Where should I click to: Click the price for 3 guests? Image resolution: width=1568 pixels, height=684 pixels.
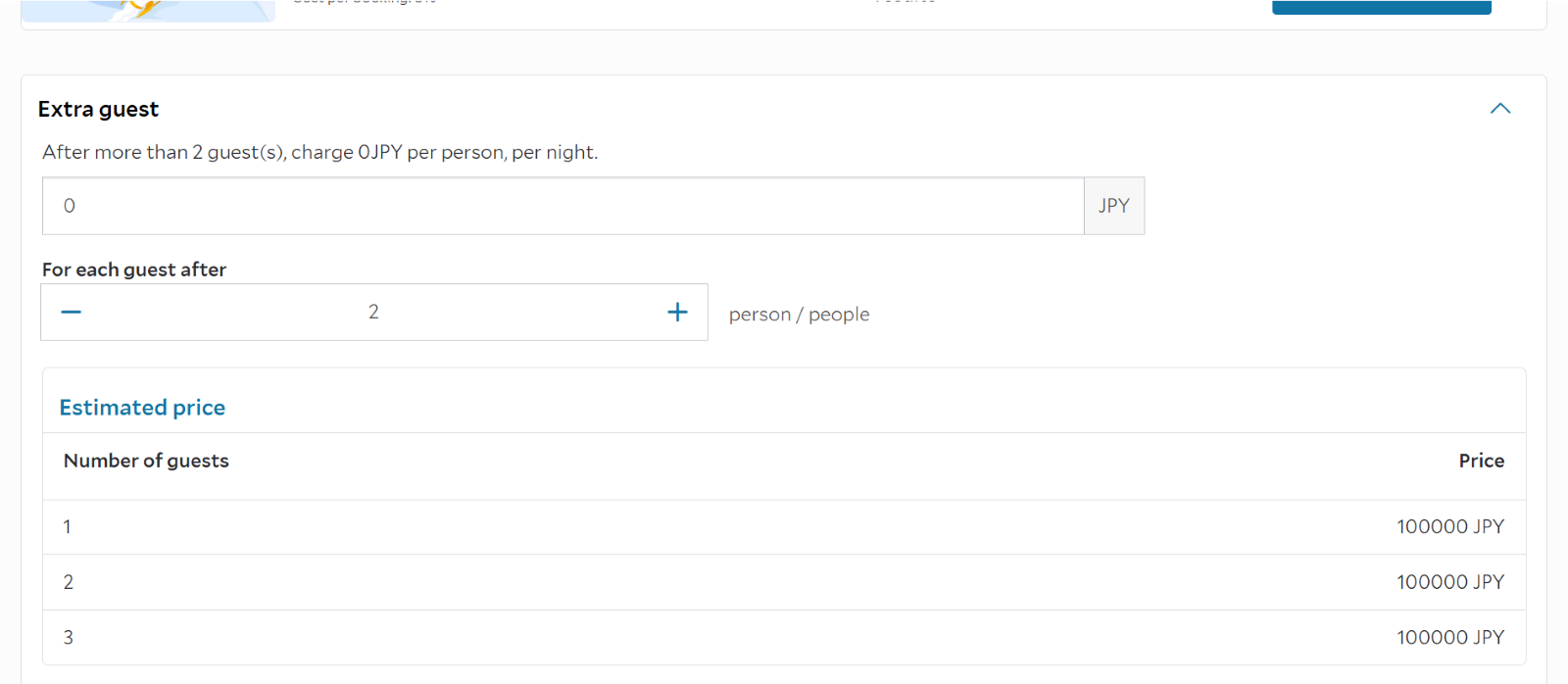(x=1449, y=638)
